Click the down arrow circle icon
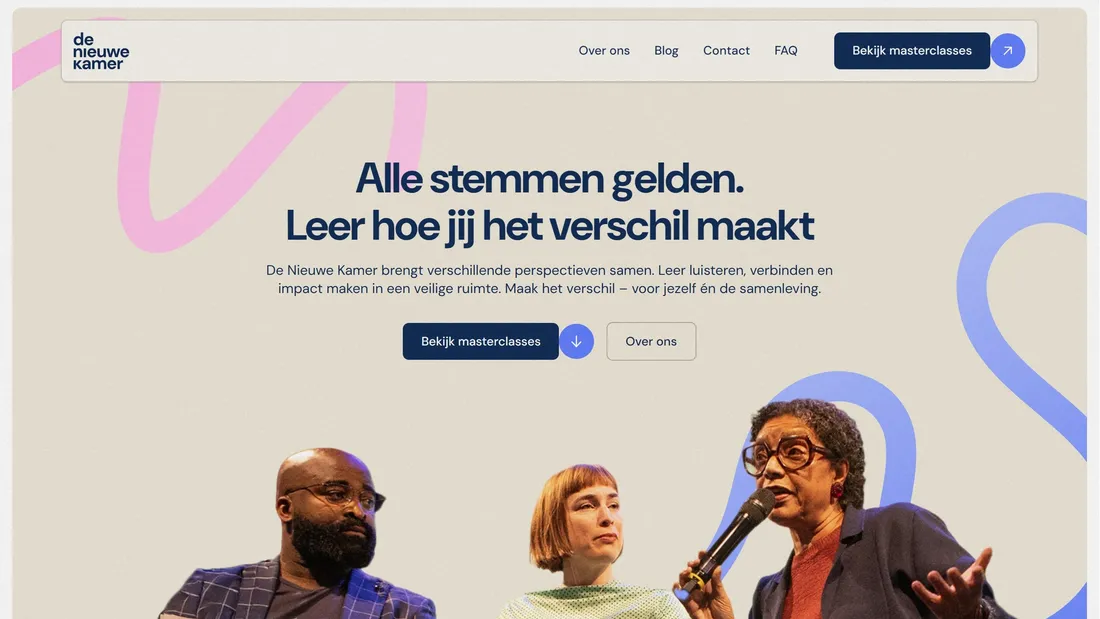 click(576, 341)
